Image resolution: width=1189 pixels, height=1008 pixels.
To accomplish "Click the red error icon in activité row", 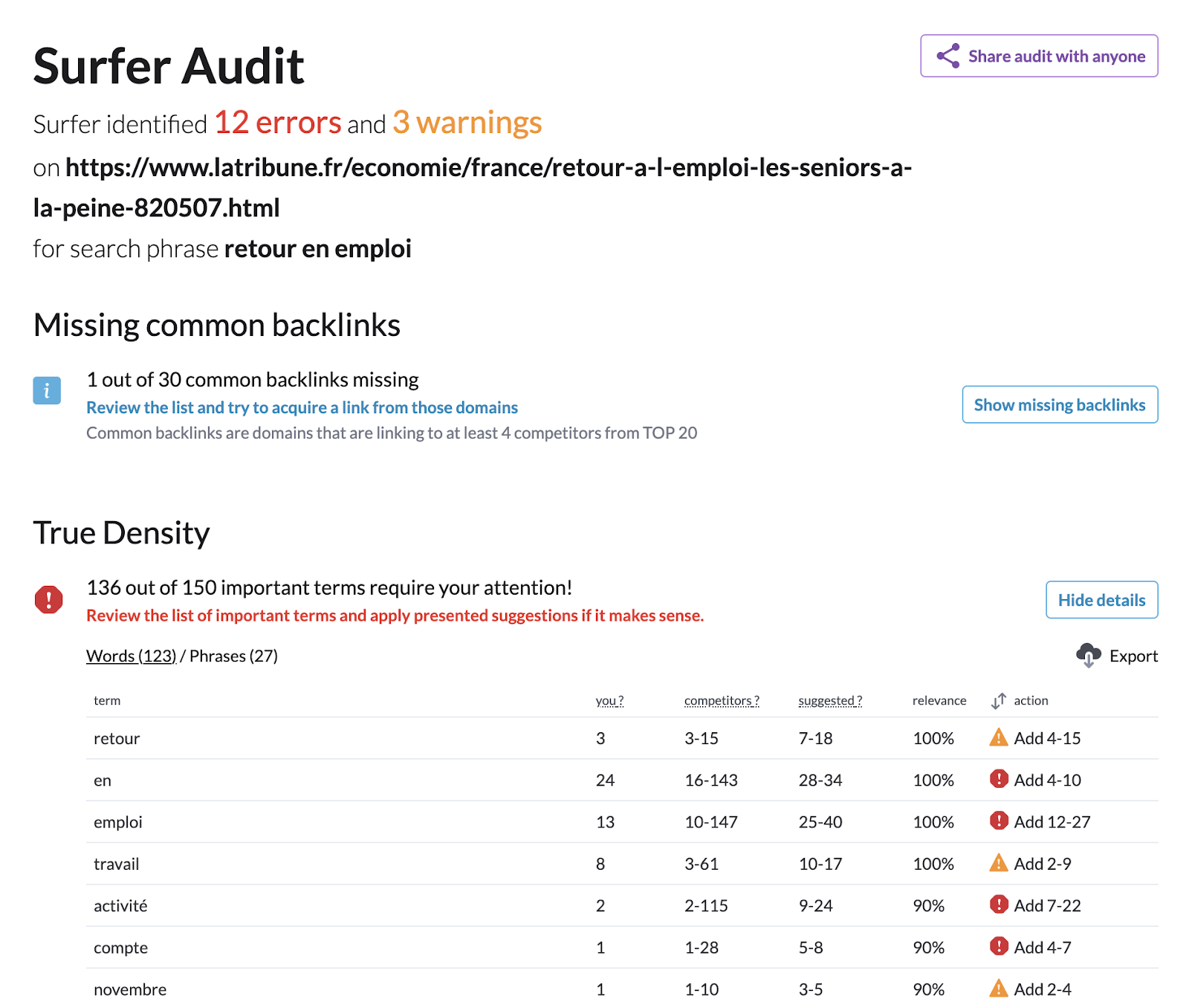I will pos(999,905).
